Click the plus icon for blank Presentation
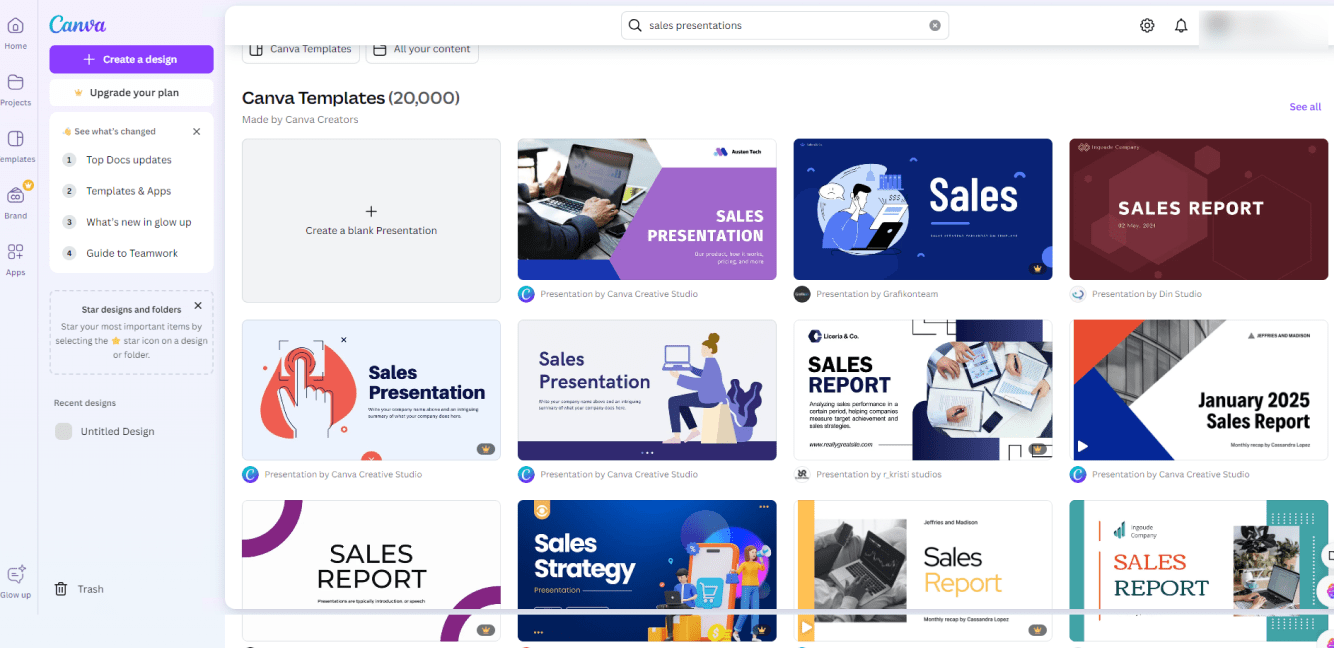The image size is (1334, 648). pyautogui.click(x=371, y=211)
